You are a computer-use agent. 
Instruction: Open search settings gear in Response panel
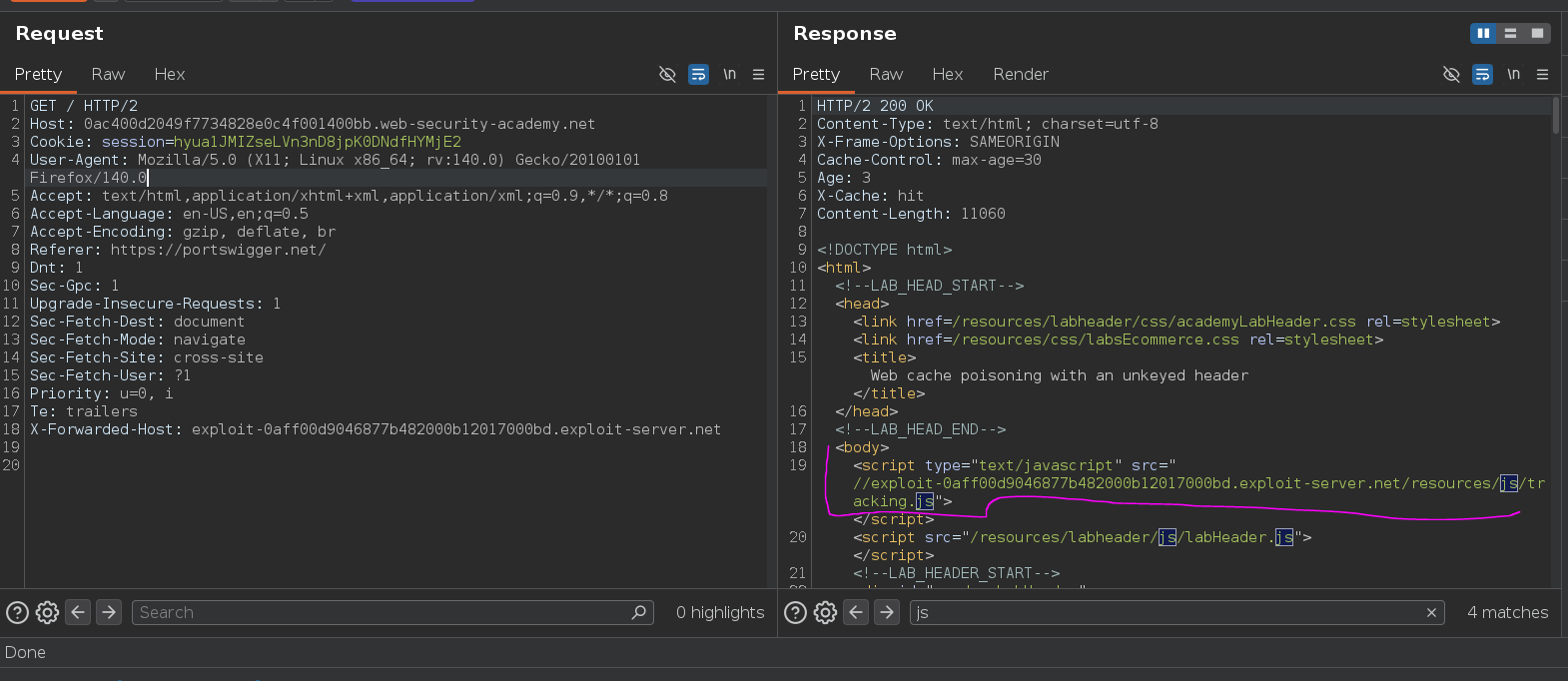[x=825, y=612]
